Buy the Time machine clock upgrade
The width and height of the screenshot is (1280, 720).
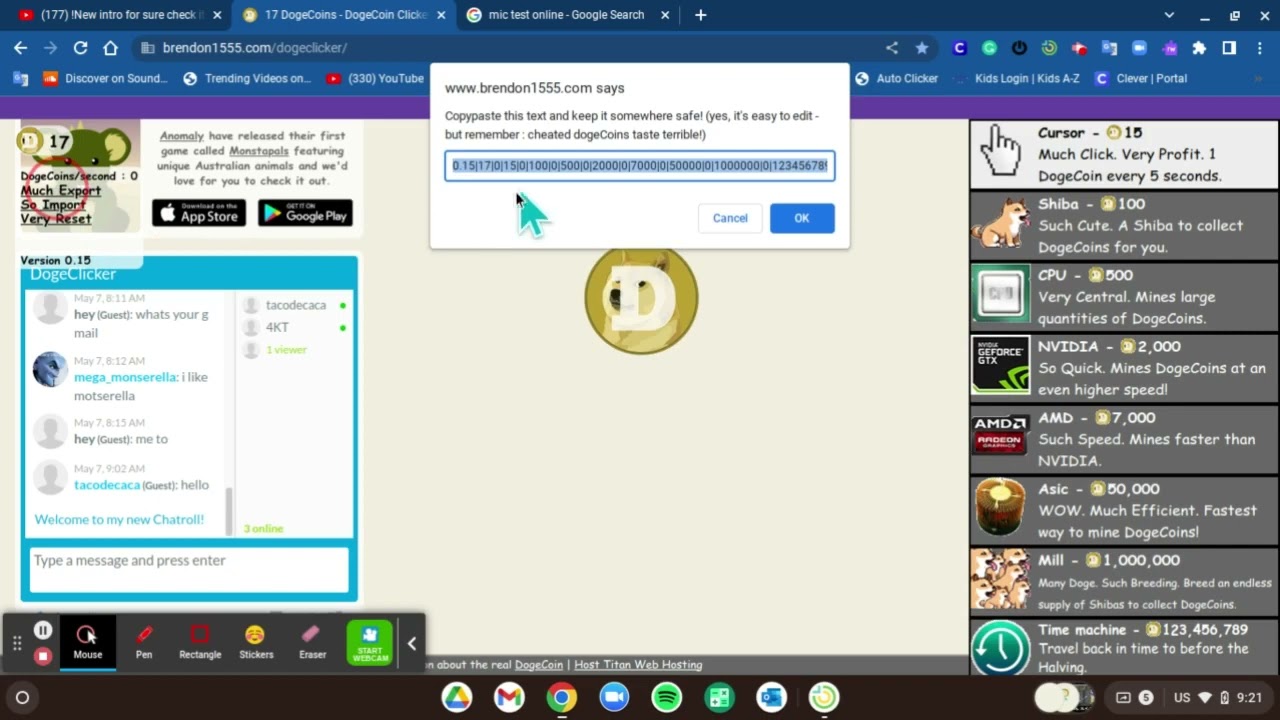click(1000, 647)
